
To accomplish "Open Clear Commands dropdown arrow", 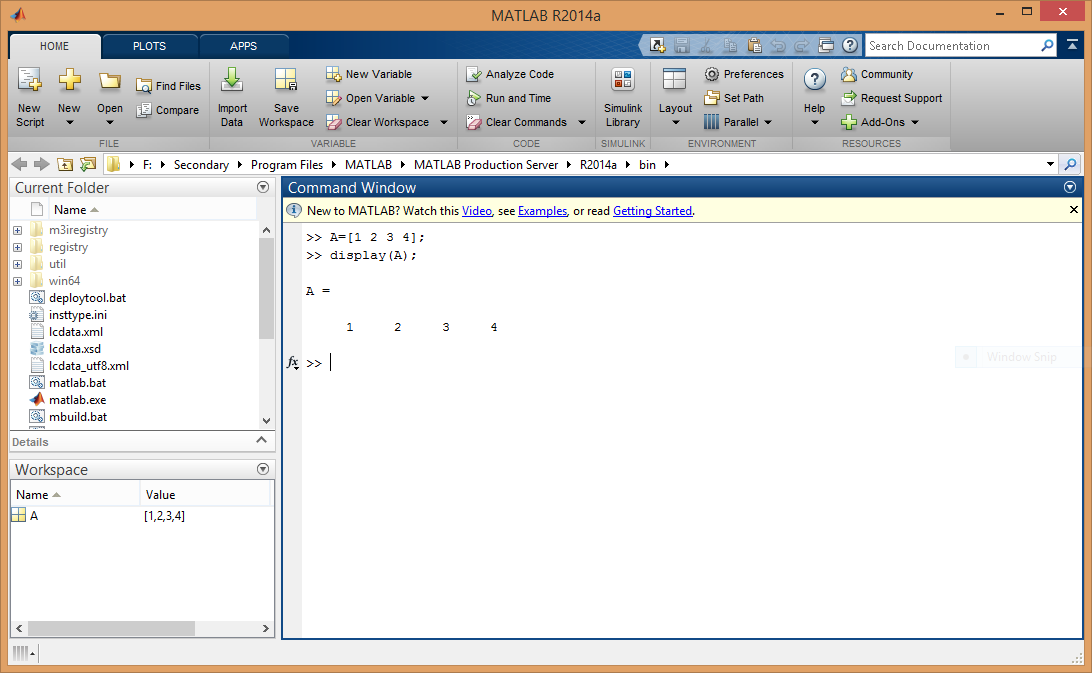I will pos(582,123).
